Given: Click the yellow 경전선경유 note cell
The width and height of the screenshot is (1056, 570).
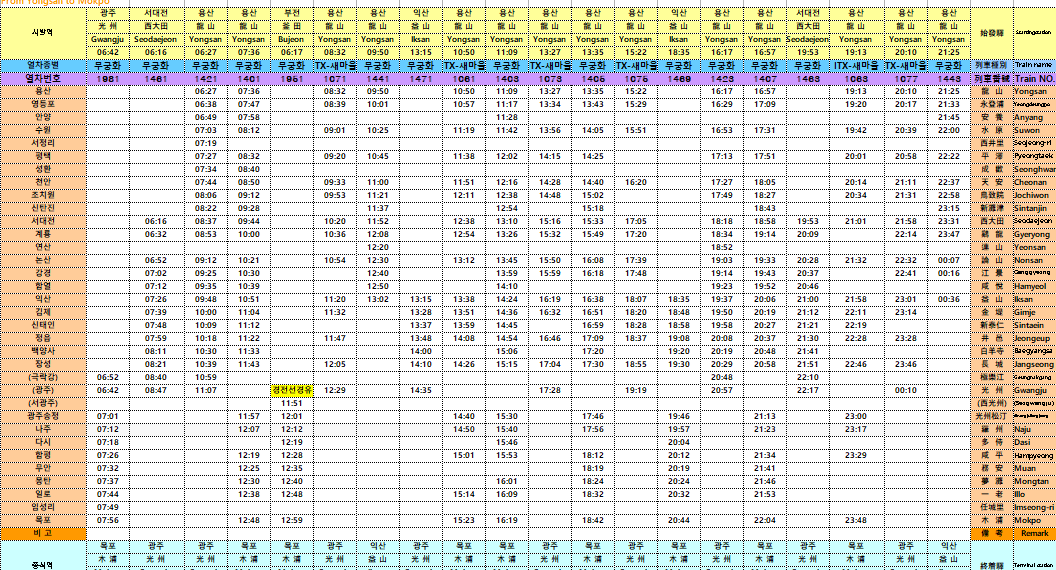Looking at the screenshot, I should pyautogui.click(x=292, y=390).
